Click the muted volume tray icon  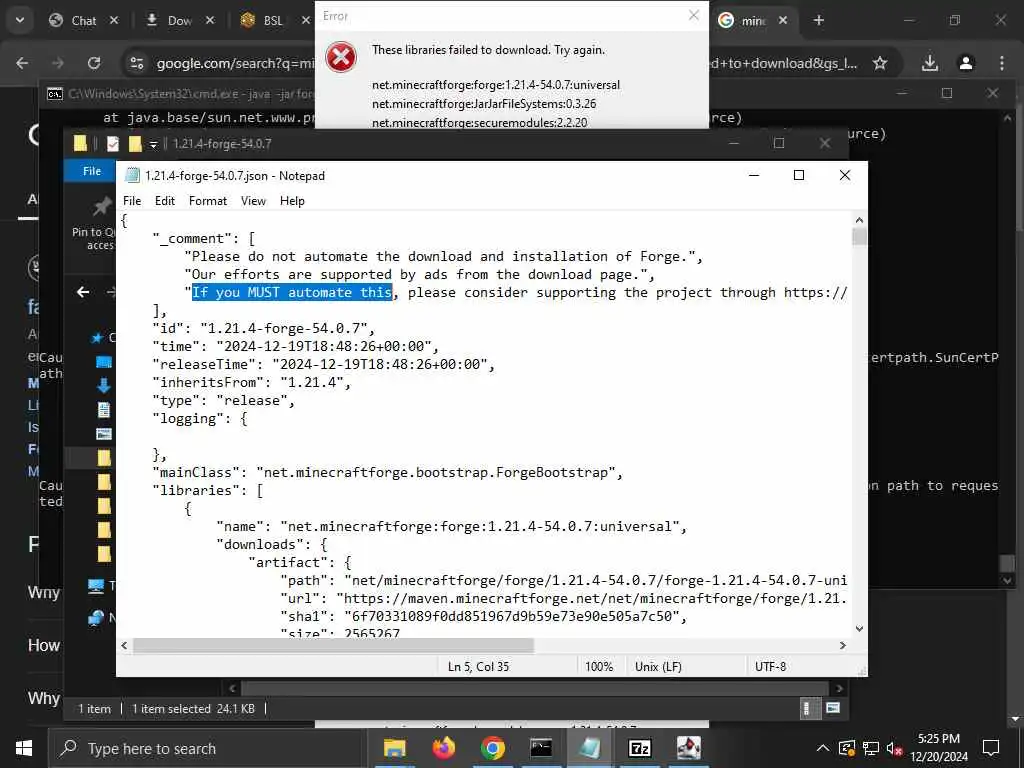tap(894, 748)
